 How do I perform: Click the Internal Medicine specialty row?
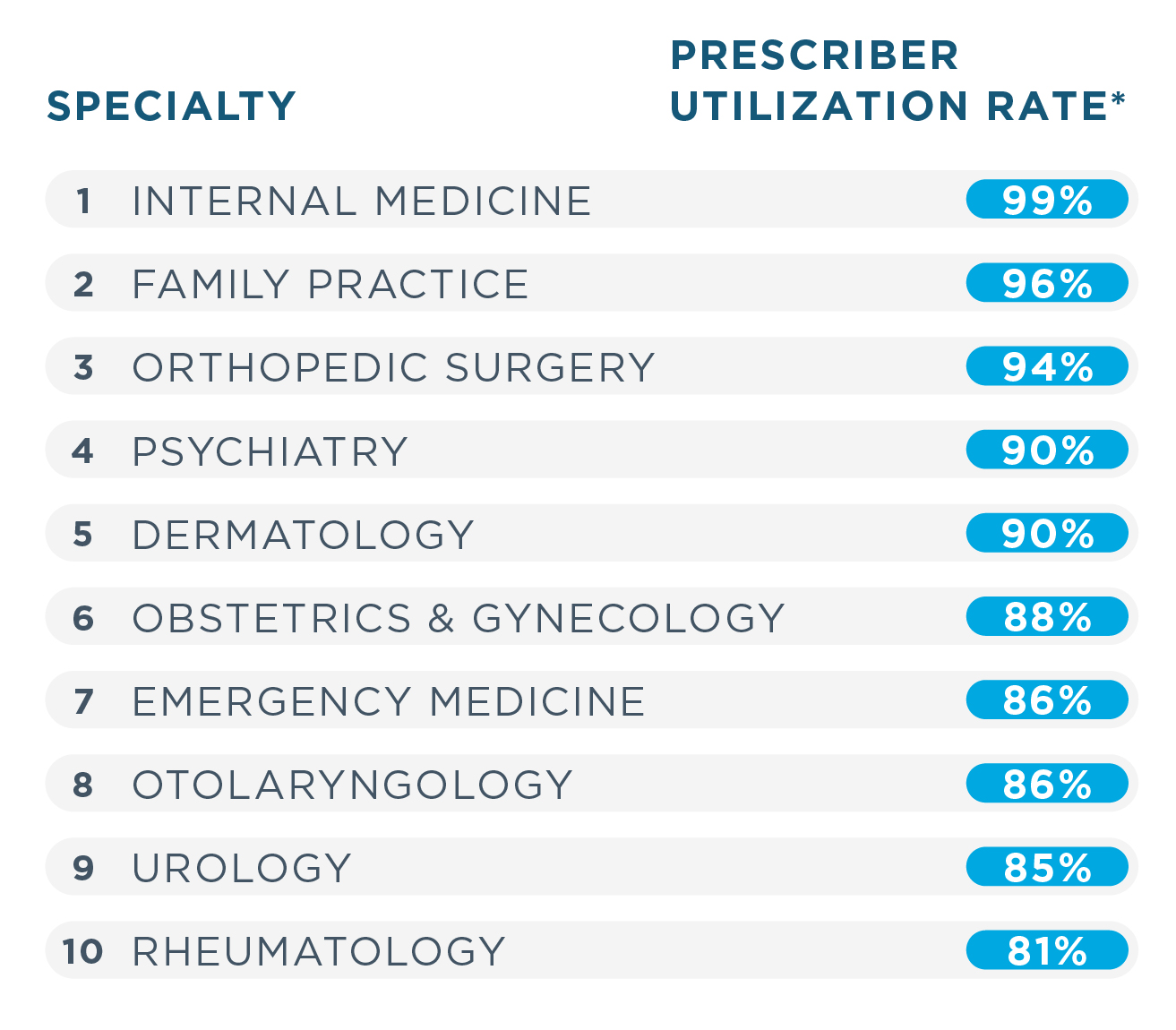361,201
